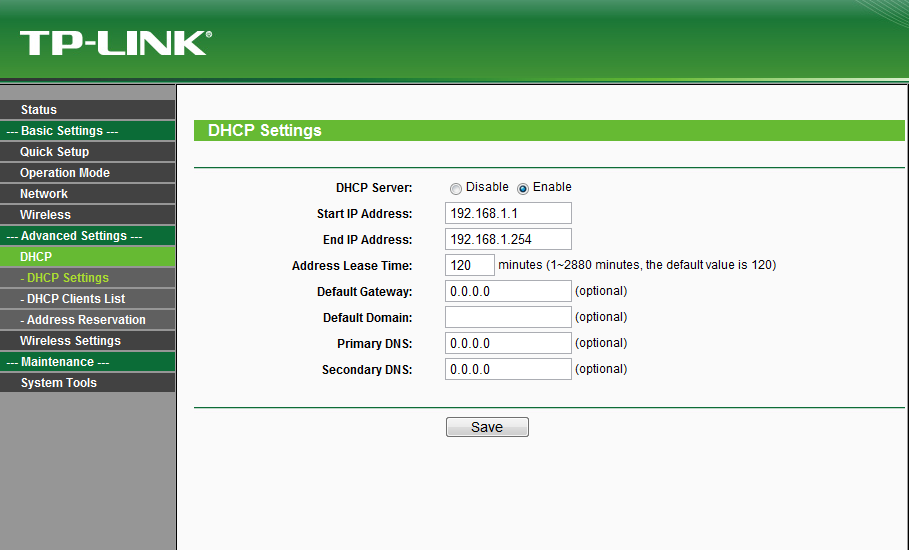This screenshot has width=909, height=550.
Task: Click the Start IP Address field
Action: (508, 213)
